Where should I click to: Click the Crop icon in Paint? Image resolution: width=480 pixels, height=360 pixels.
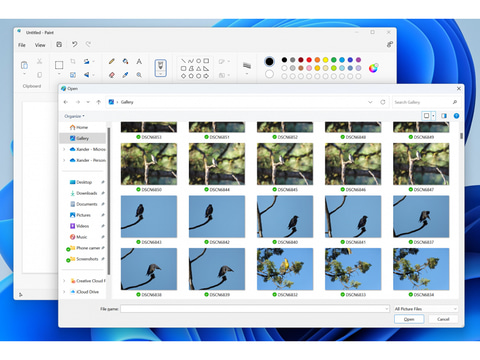(73, 61)
